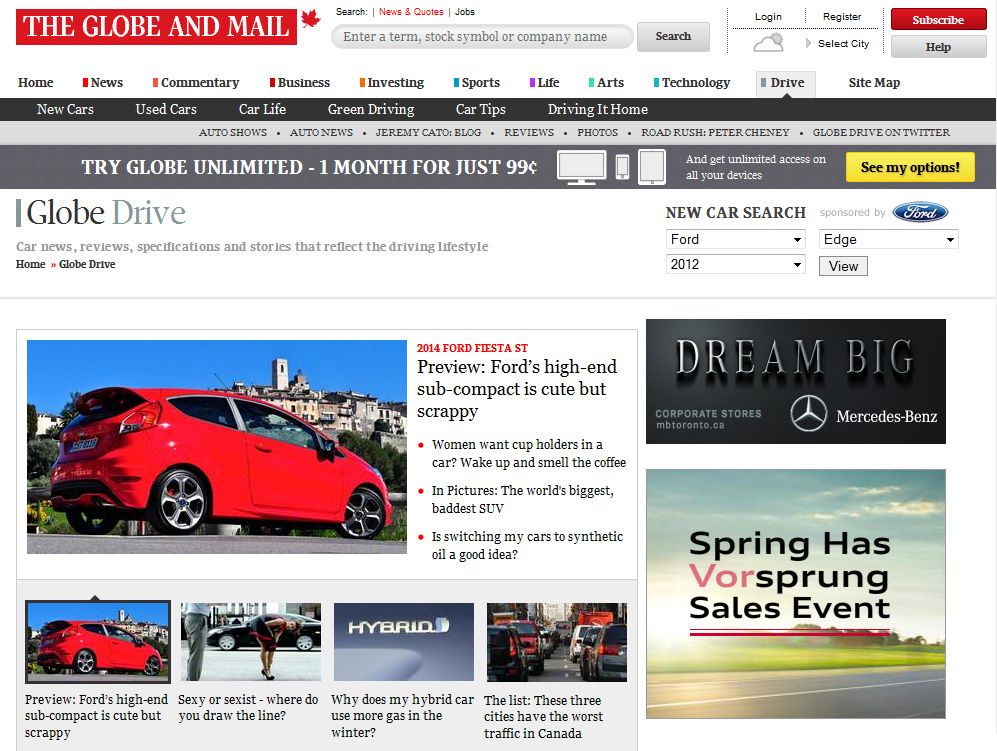Click the tablet device icon

pyautogui.click(x=652, y=167)
